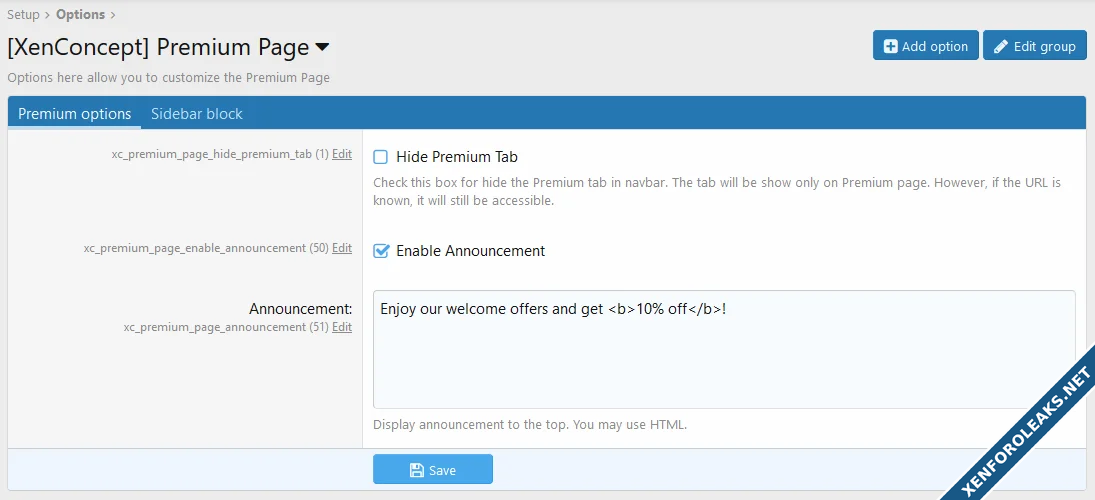The image size is (1095, 500).
Task: Edit the xc_premium_page_hide_premium_tab option
Action: coord(342,154)
